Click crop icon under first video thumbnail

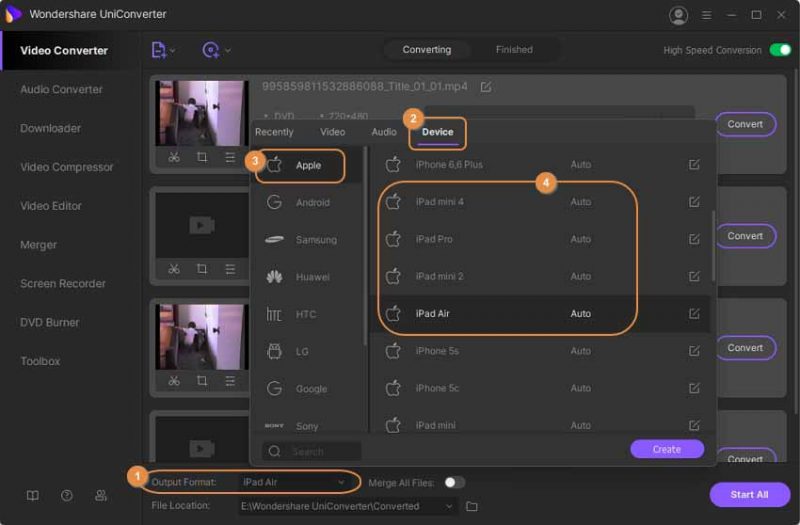[202, 157]
